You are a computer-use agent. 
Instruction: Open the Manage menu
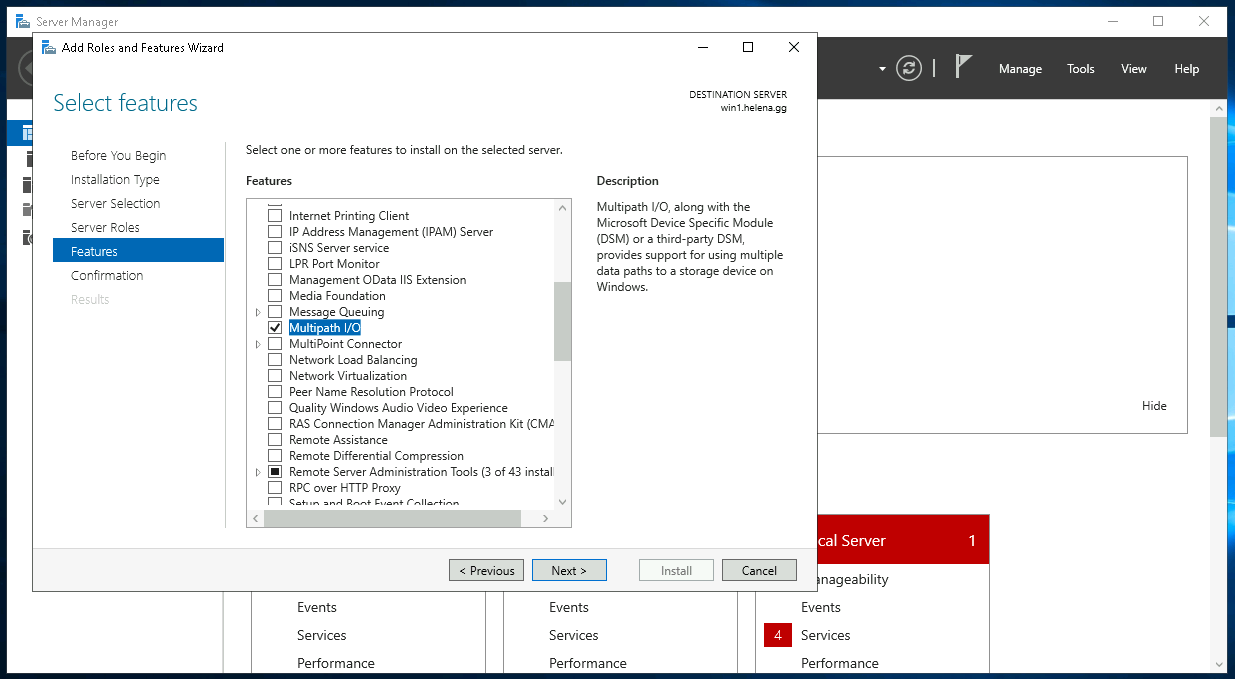(x=1020, y=69)
